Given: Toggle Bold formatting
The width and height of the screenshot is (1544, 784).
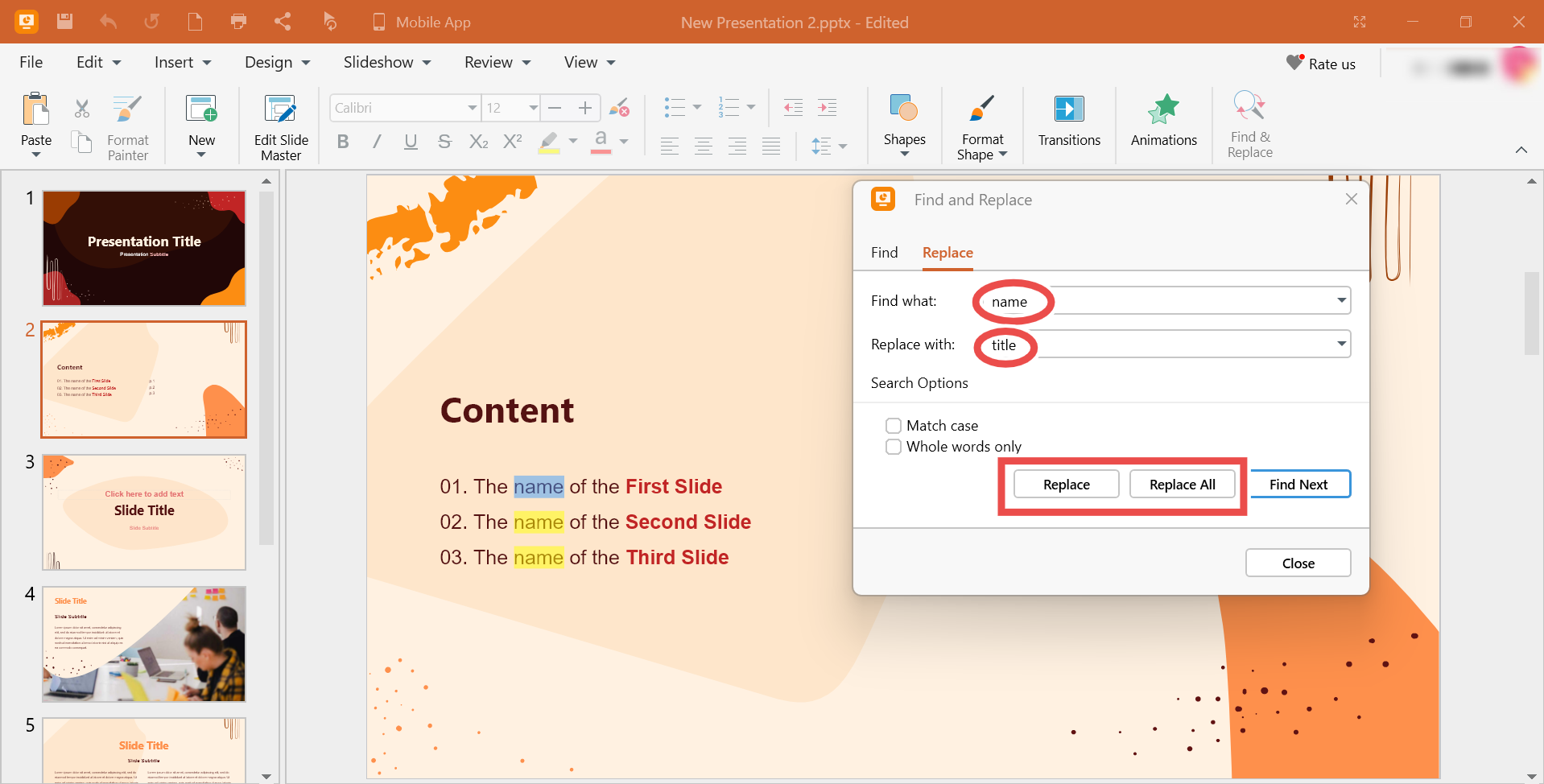Looking at the screenshot, I should point(343,142).
